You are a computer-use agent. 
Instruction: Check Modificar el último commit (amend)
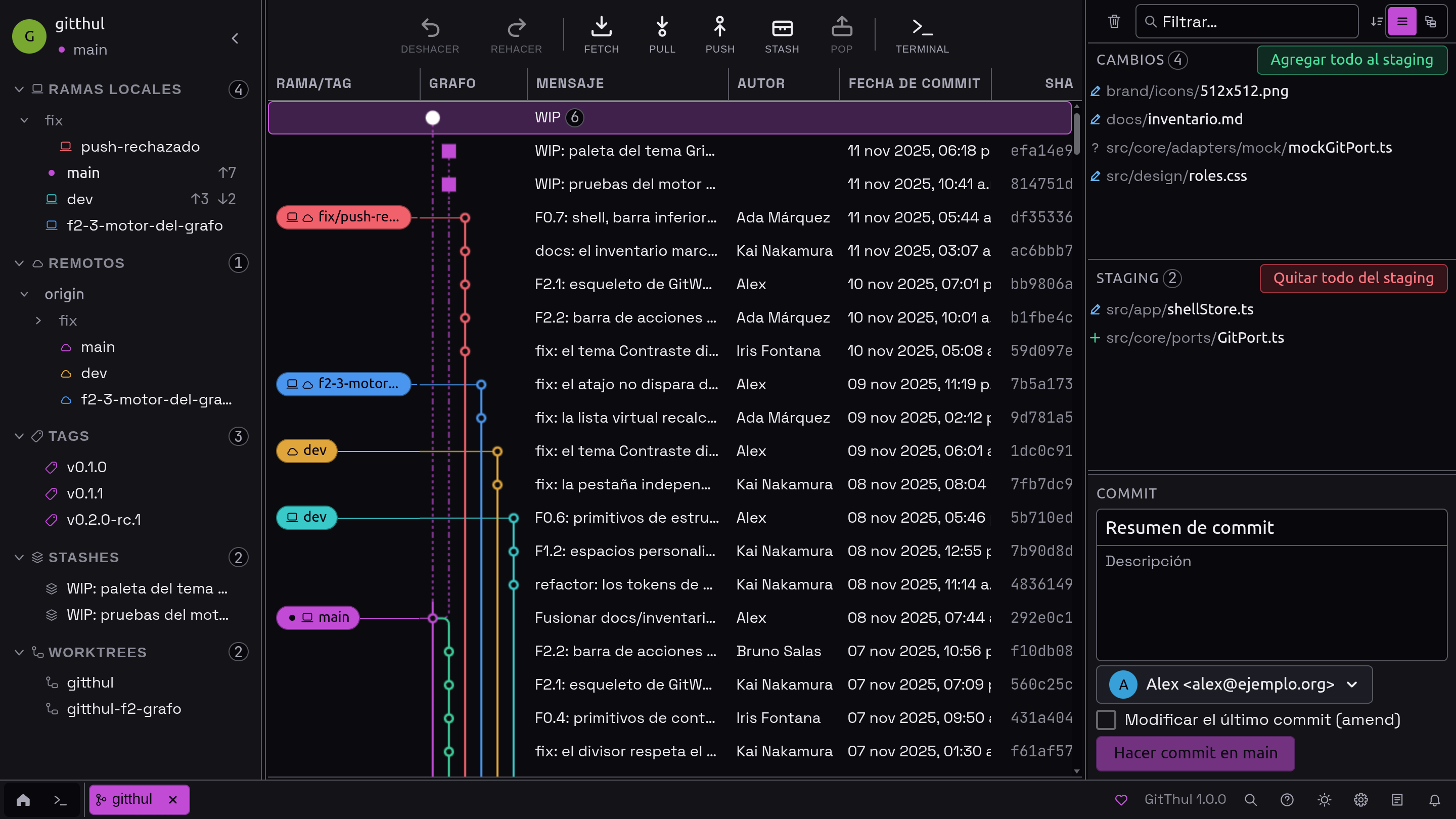point(1106,719)
